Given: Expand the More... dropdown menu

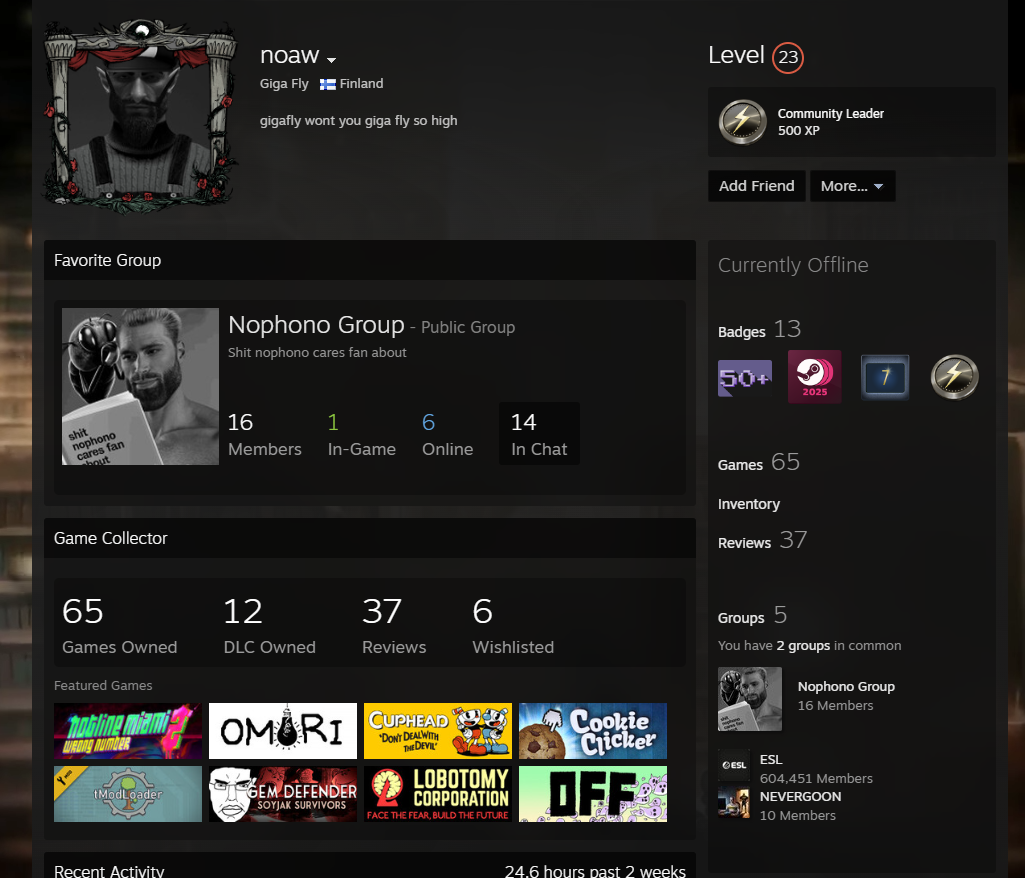Looking at the screenshot, I should click(x=852, y=186).
